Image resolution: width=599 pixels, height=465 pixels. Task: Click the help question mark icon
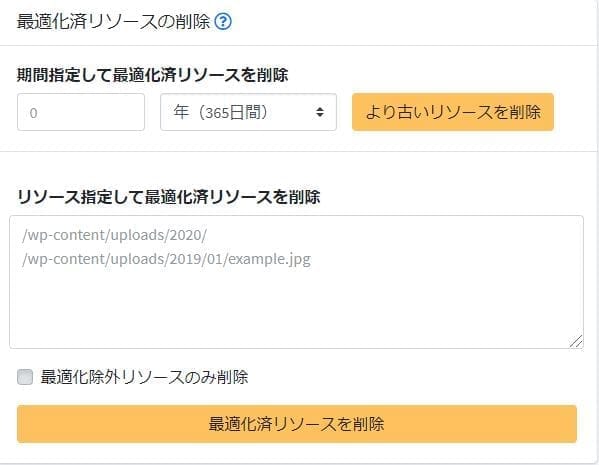[223, 21]
